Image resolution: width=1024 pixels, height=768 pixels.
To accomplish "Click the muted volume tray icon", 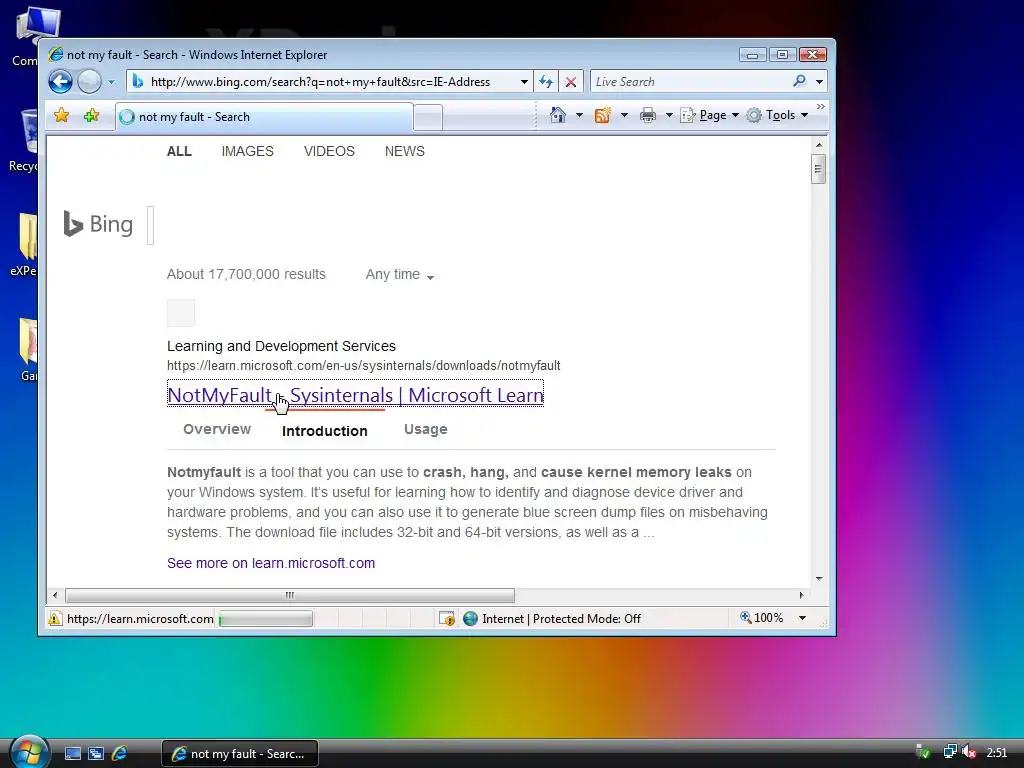I will pyautogui.click(x=969, y=752).
